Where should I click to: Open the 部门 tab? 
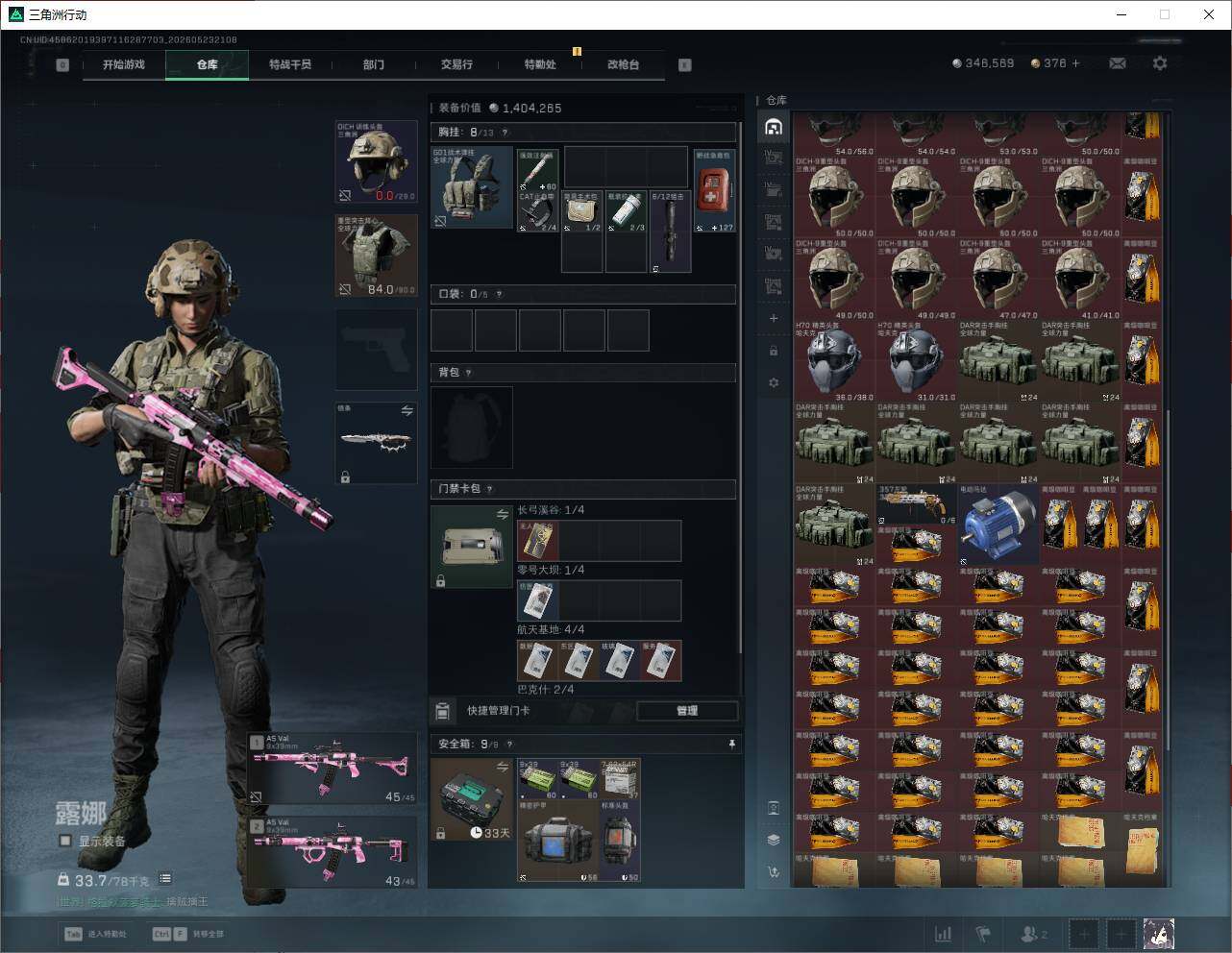pos(374,64)
